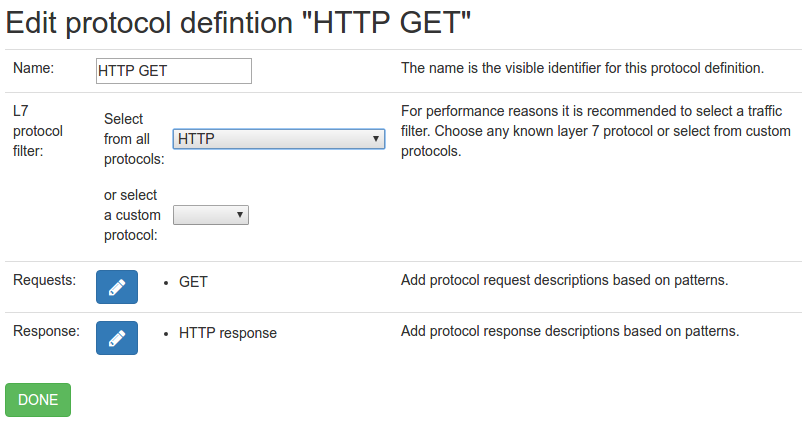Image resolution: width=806 pixels, height=421 pixels.
Task: Click the Edit protocol definition heading
Action: pyautogui.click(x=238, y=23)
